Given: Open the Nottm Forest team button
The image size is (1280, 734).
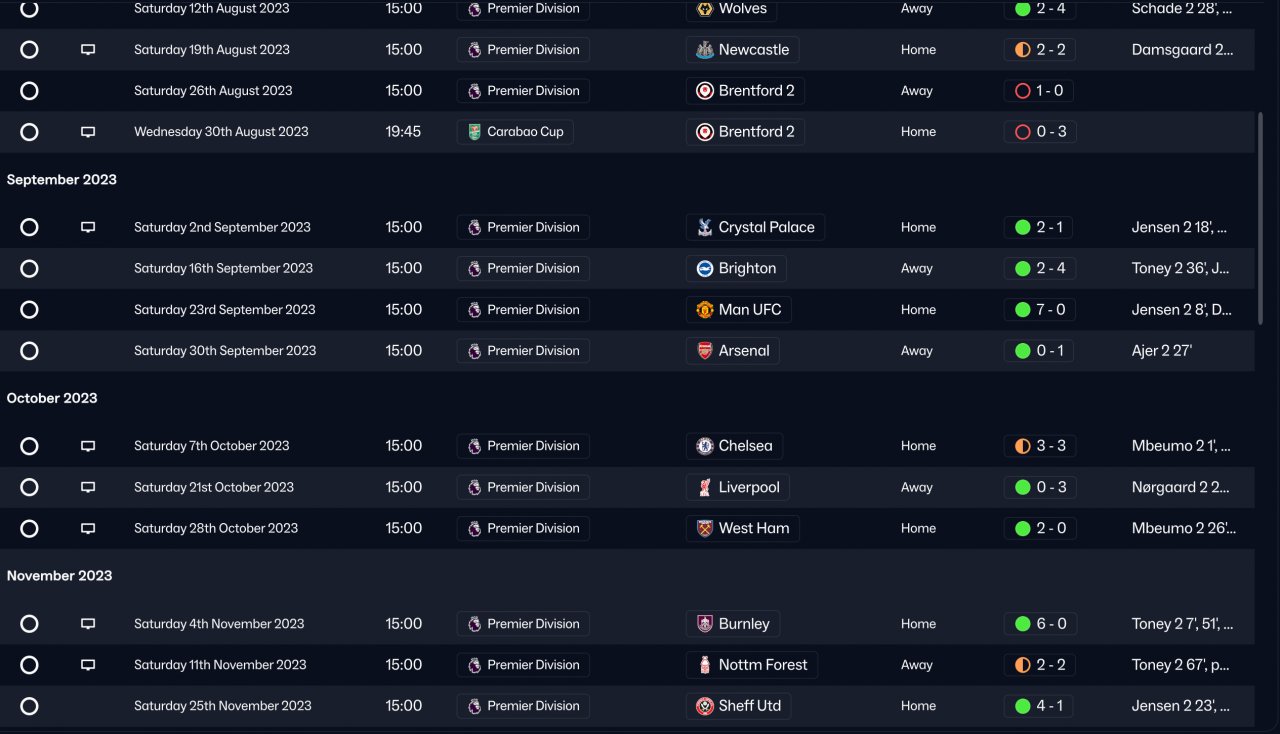Looking at the screenshot, I should (x=752, y=665).
